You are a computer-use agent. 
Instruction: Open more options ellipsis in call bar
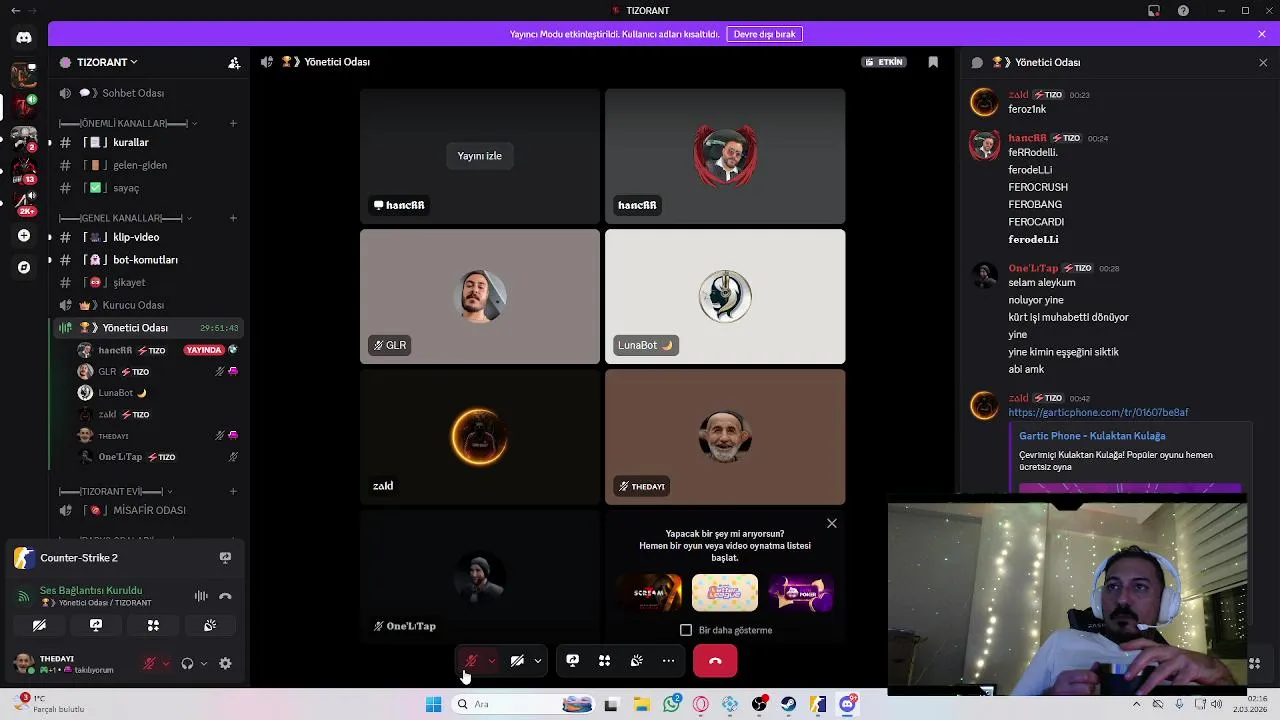[668, 661]
